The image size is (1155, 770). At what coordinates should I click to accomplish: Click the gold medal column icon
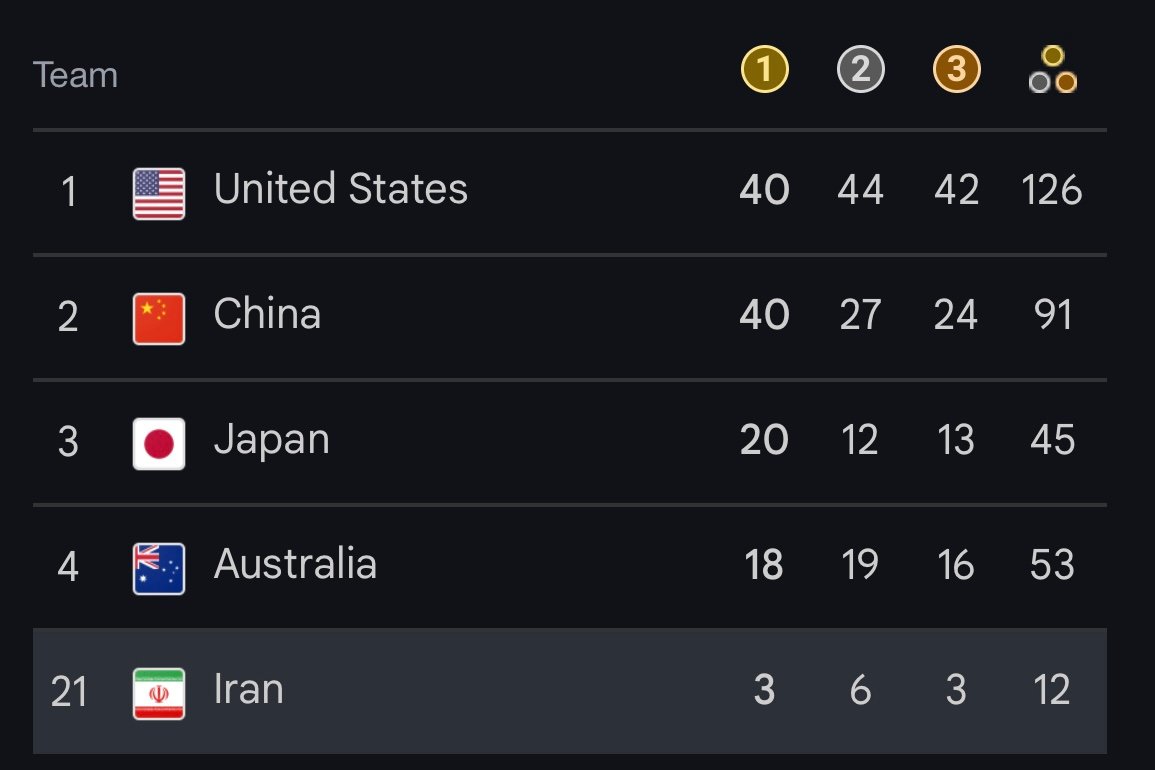(765, 69)
